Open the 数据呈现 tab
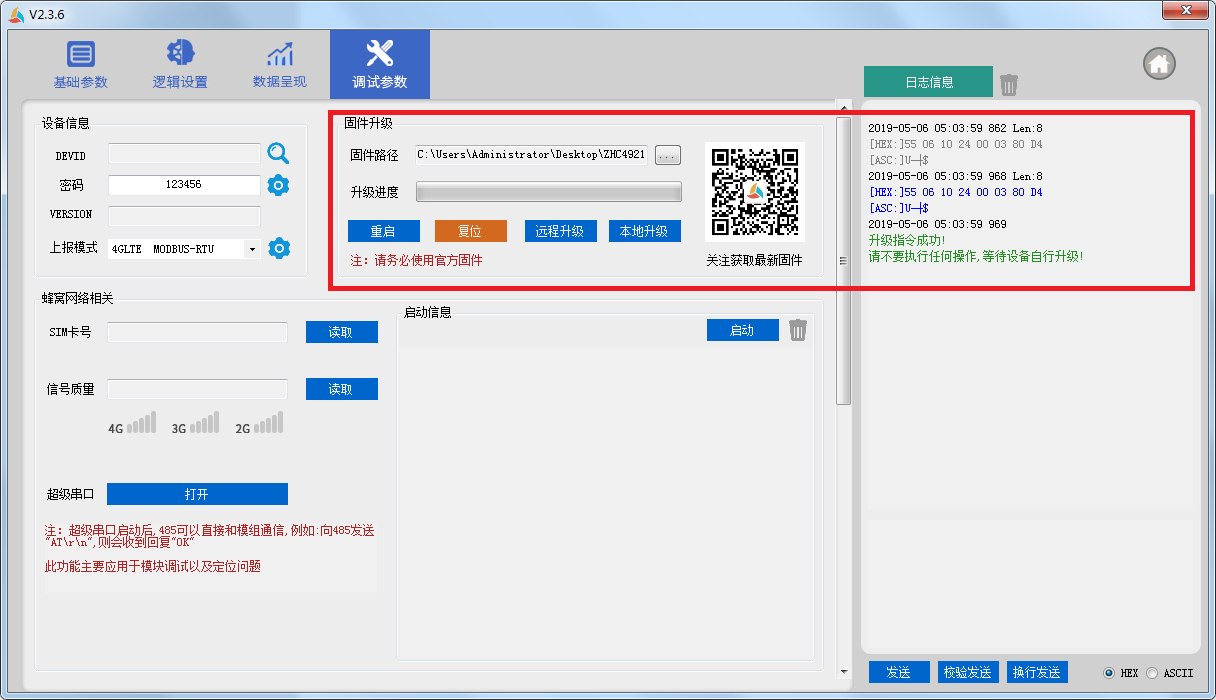The width and height of the screenshot is (1216, 700). (x=280, y=65)
